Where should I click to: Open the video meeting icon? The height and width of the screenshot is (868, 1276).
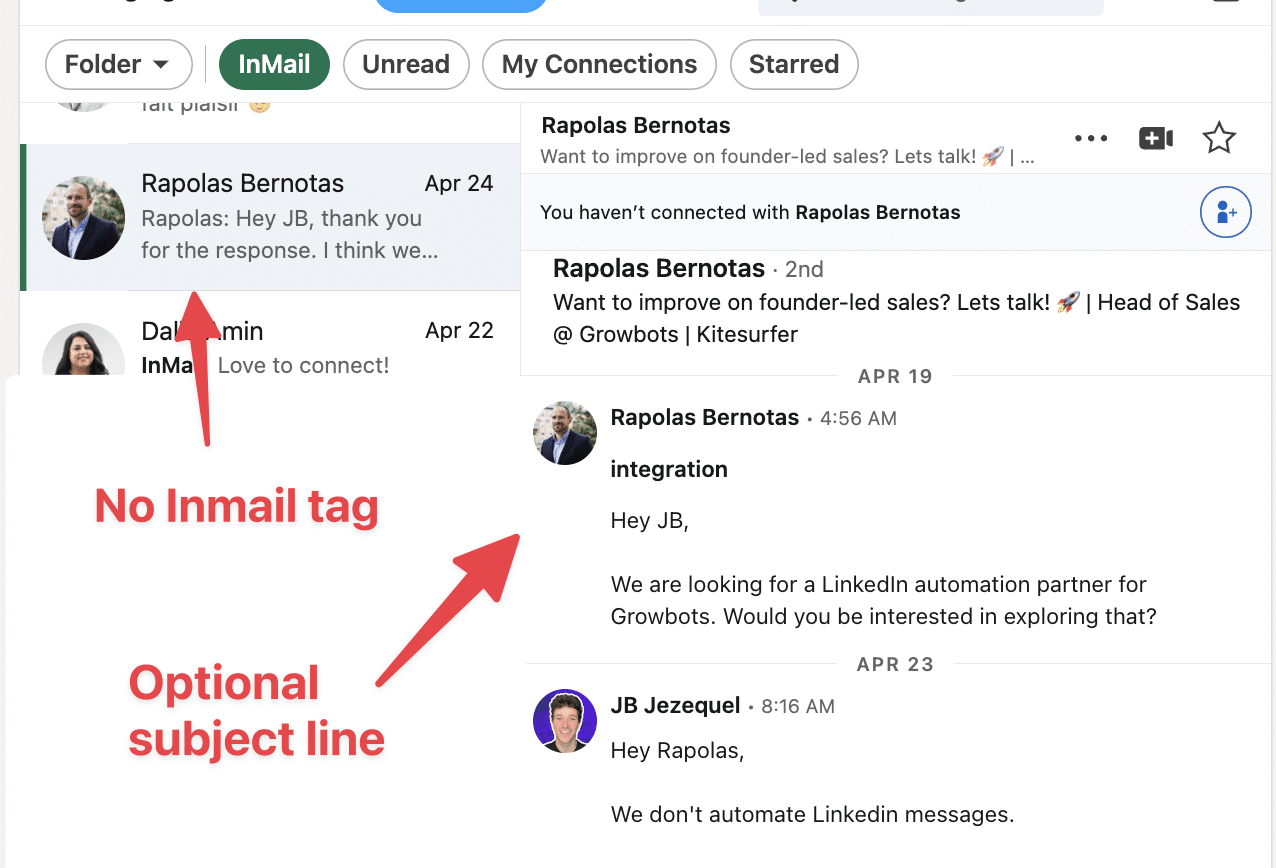(1155, 138)
